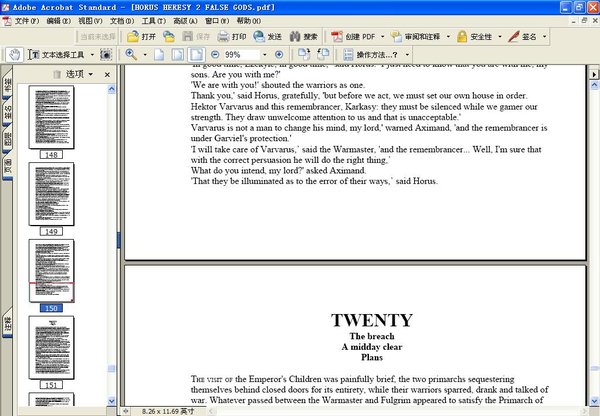The width and height of the screenshot is (600, 416).
Task: Open the 高级(A) menu
Action: [x=185, y=21]
